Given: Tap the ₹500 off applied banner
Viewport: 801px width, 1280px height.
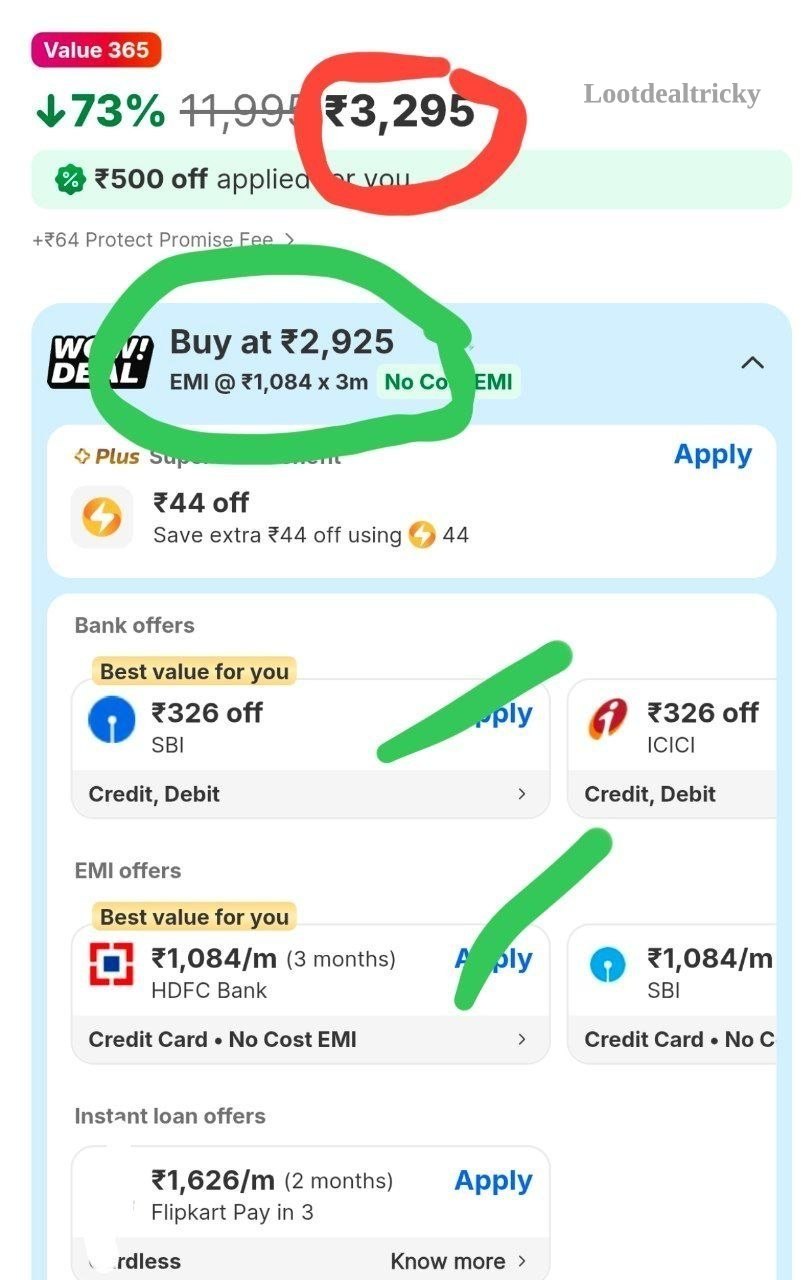Looking at the screenshot, I should pyautogui.click(x=411, y=180).
